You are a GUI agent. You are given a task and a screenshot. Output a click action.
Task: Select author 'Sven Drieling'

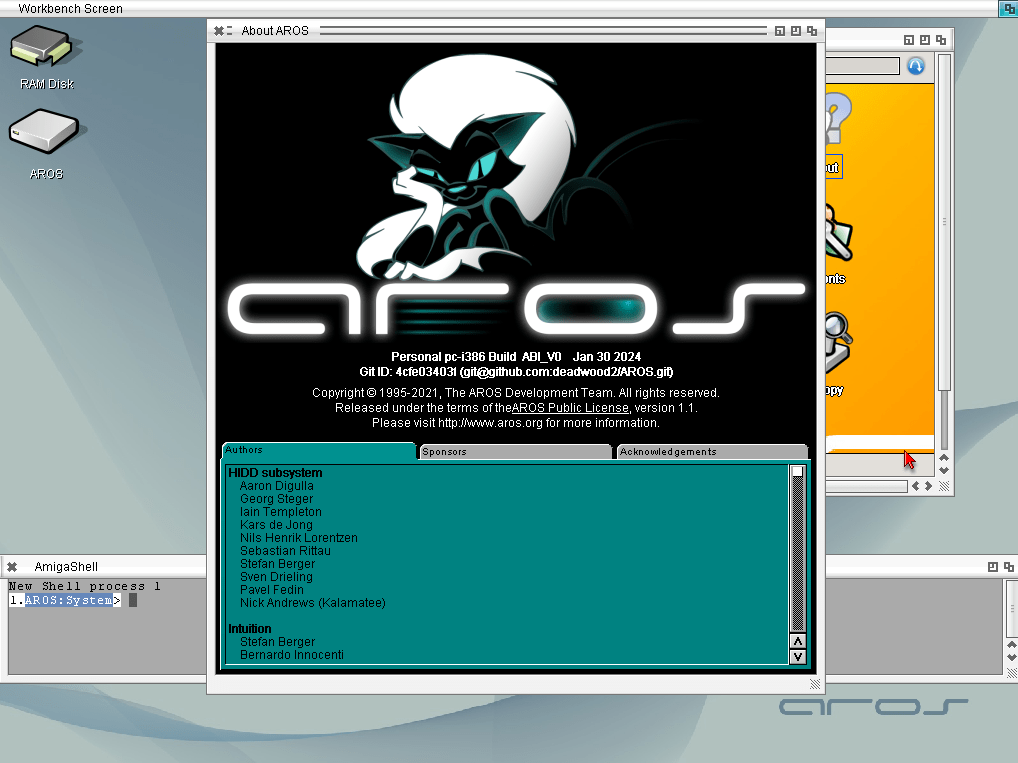coord(277,577)
